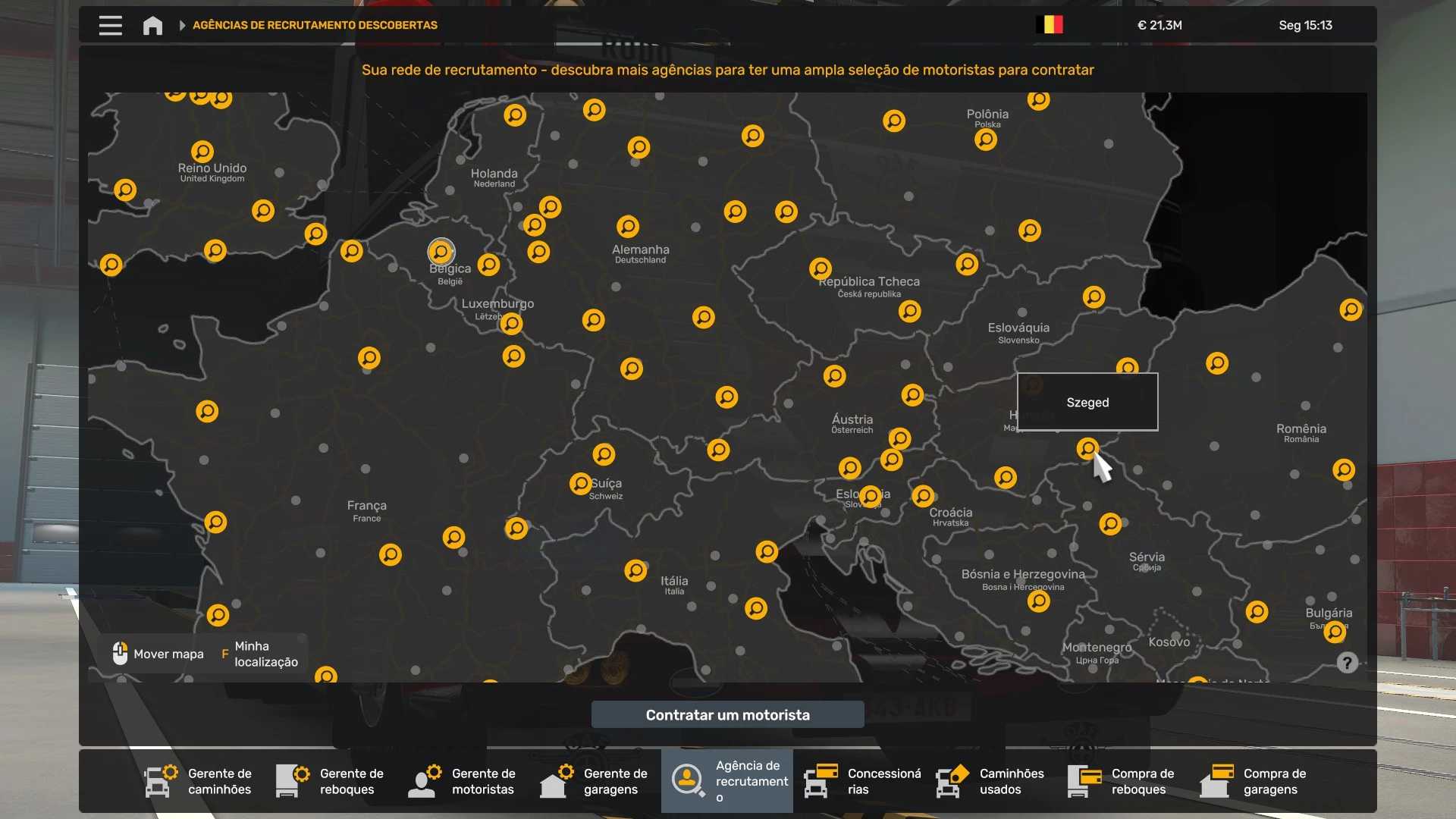Open Gerente de reboques tab

[330, 781]
